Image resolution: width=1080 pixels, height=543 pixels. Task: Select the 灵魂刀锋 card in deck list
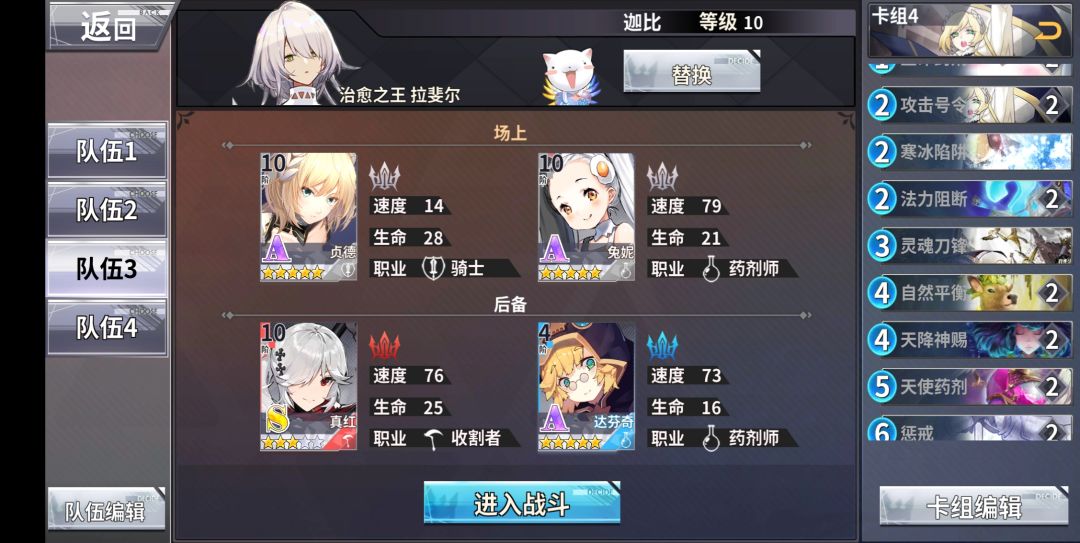tap(970, 246)
